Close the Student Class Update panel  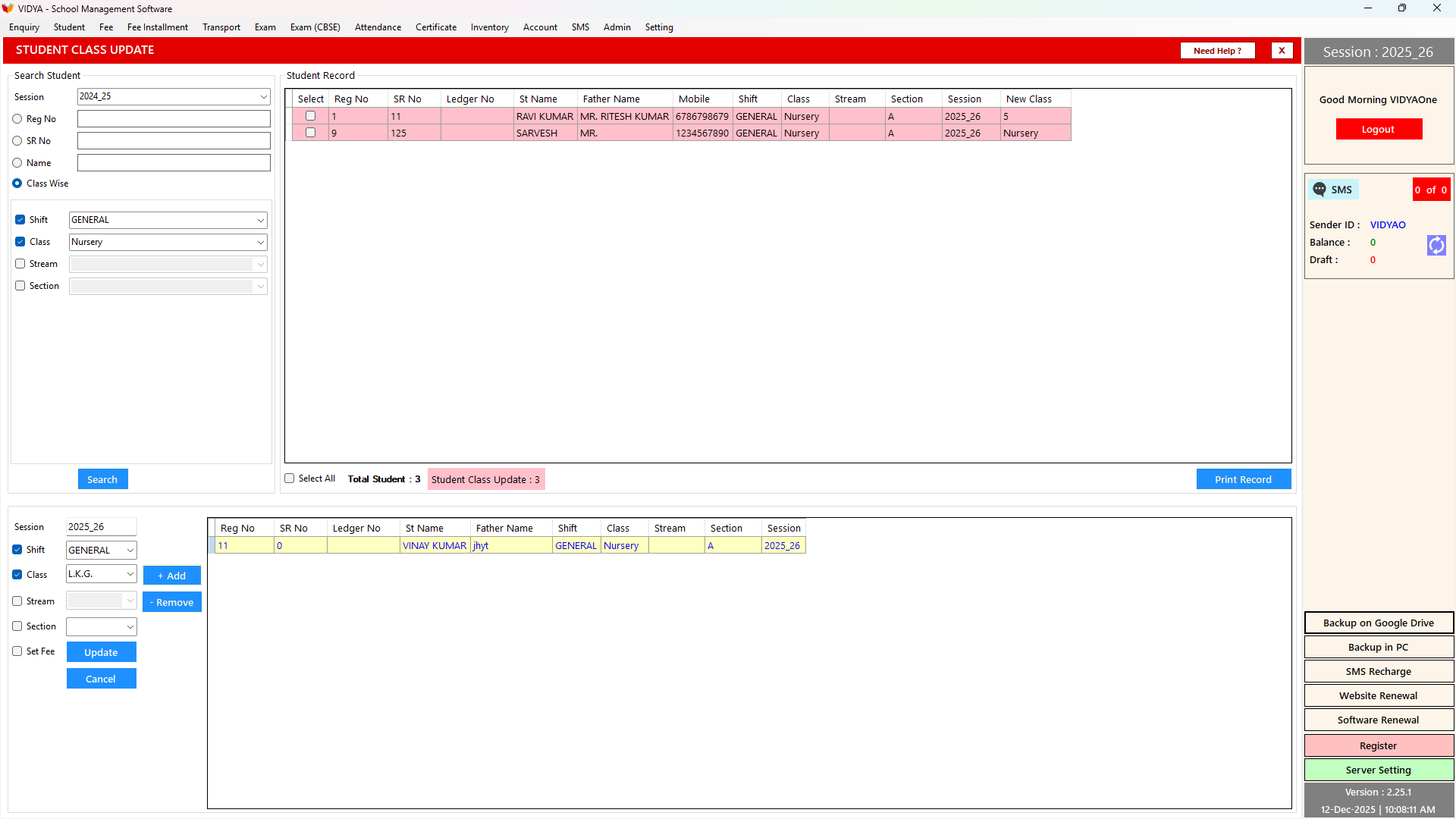pos(1282,51)
